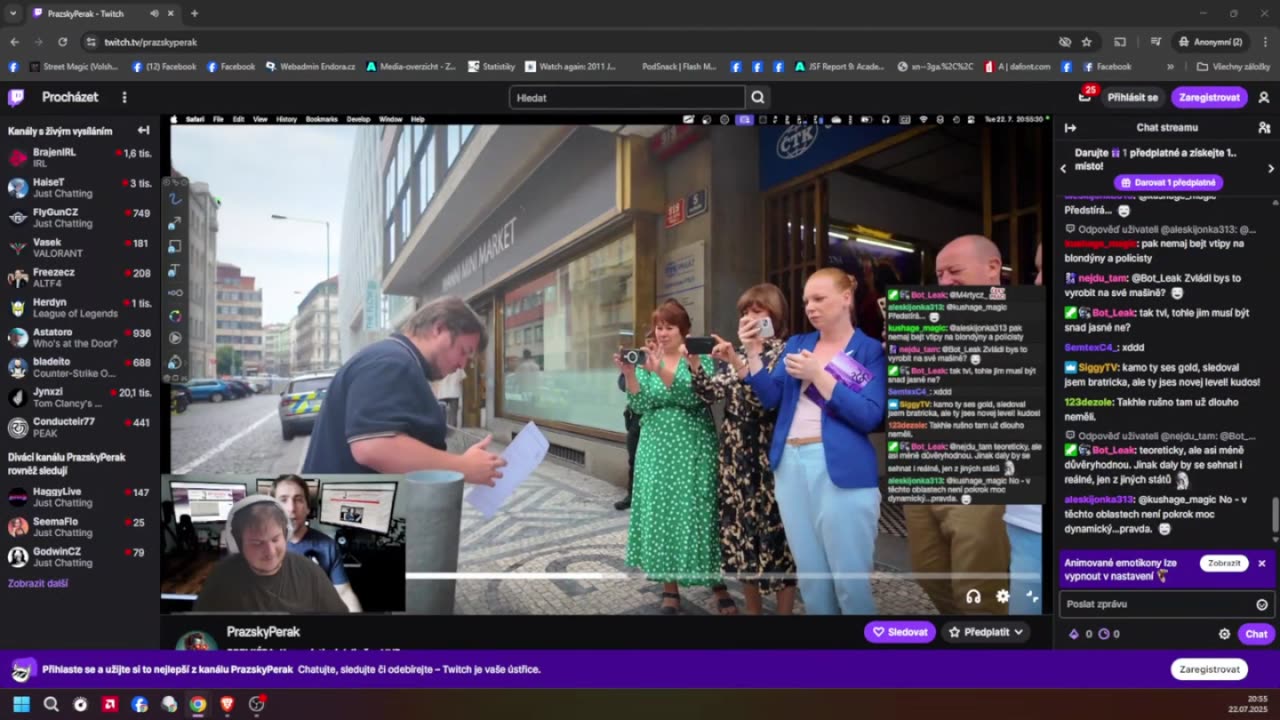This screenshot has height=720, width=1280.
Task: Focus the Poslat zprávu chat input
Action: click(x=1165, y=604)
